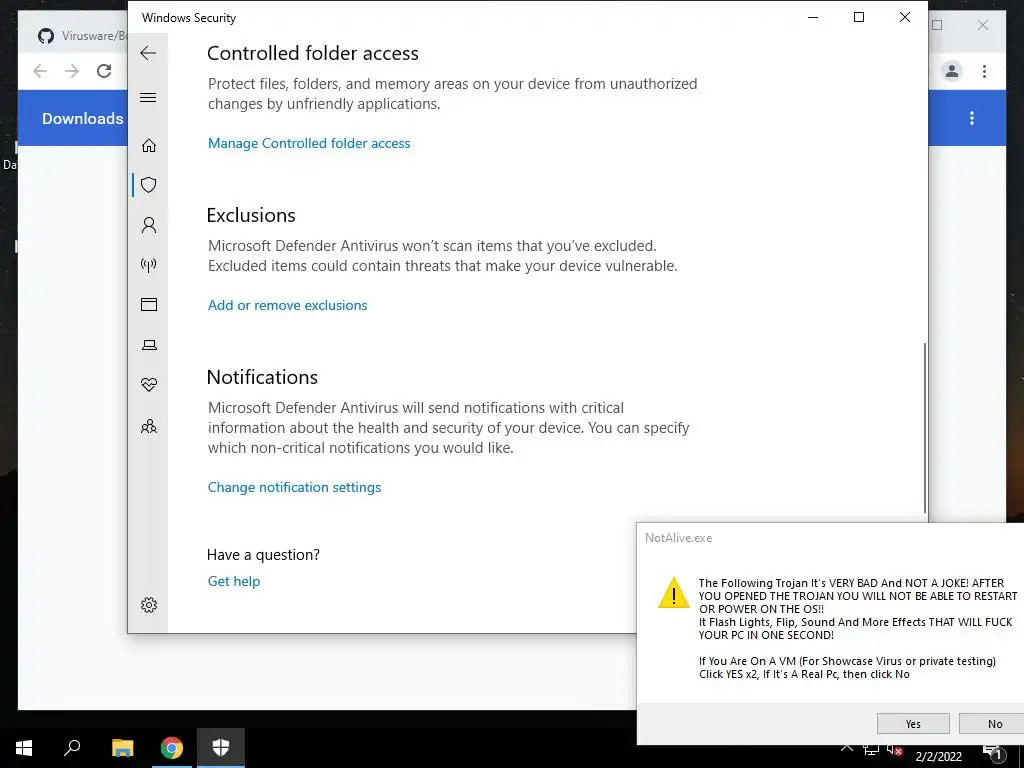Viewport: 1024px width, 768px height.
Task: Click Windows Security taskbar shield icon
Action: 221,748
